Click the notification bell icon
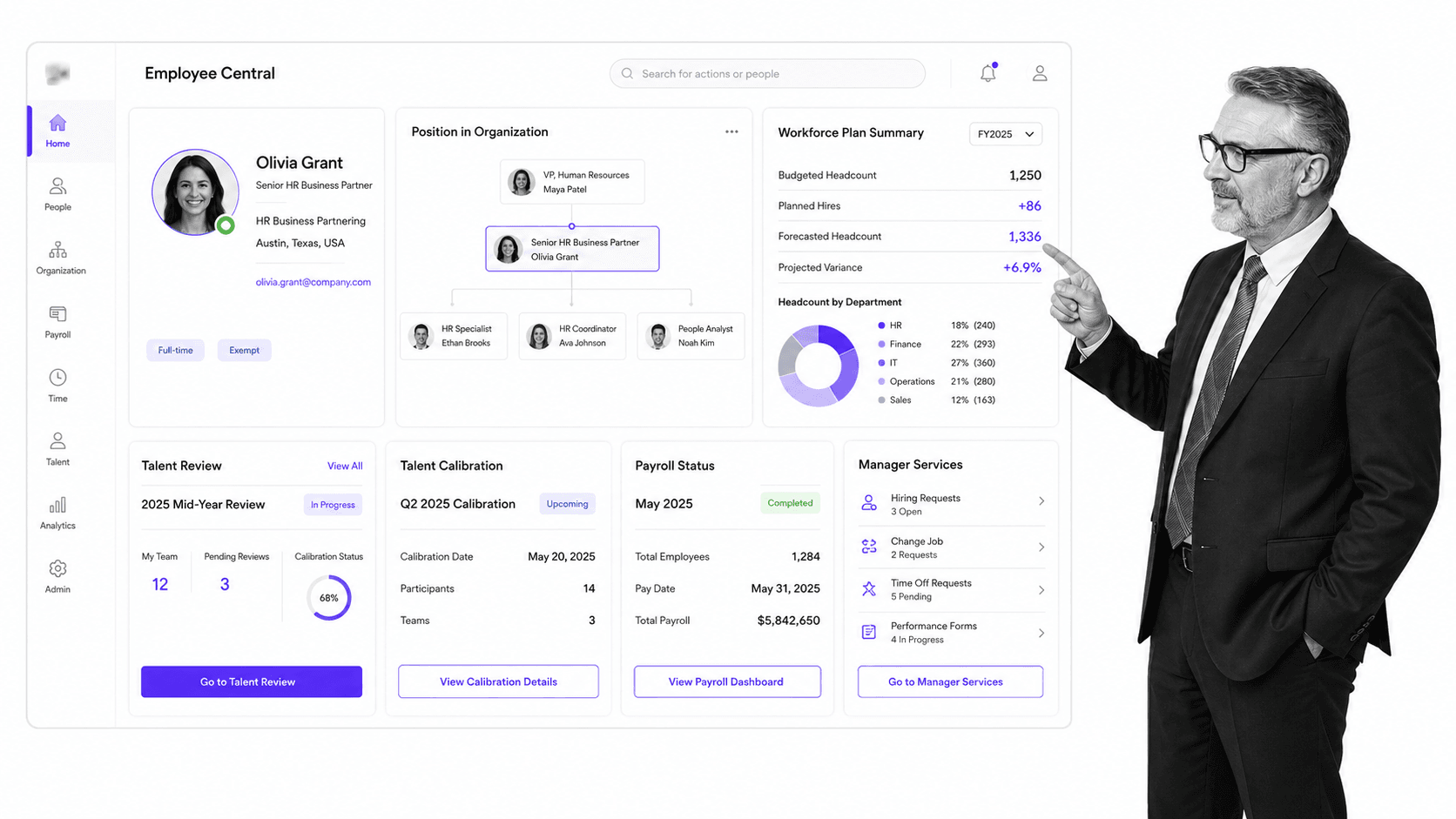1456x819 pixels. [x=988, y=73]
